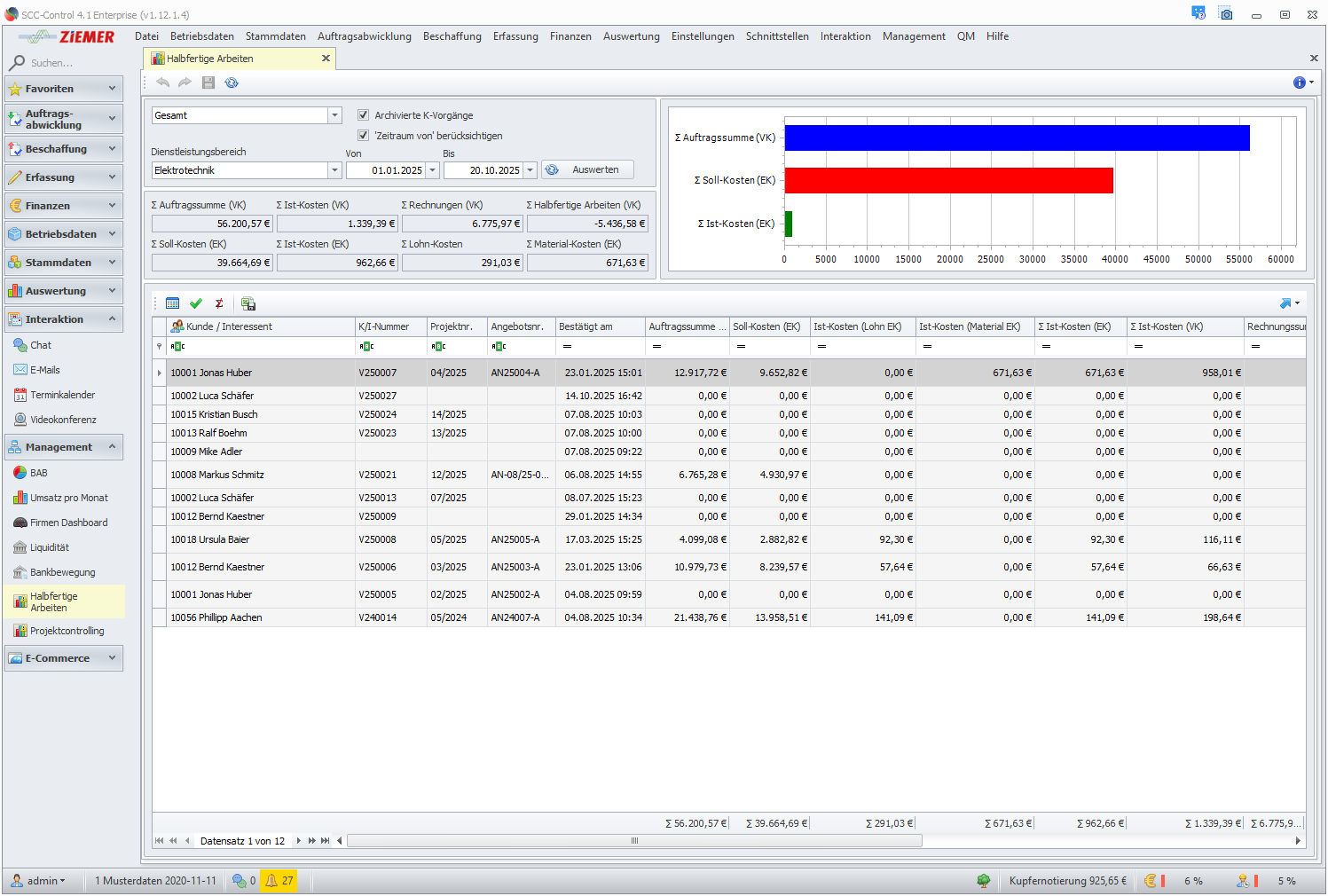The height and width of the screenshot is (896, 1328).
Task: Uncheck Archivierte K-Vorgänge checkbox
Action: (363, 115)
